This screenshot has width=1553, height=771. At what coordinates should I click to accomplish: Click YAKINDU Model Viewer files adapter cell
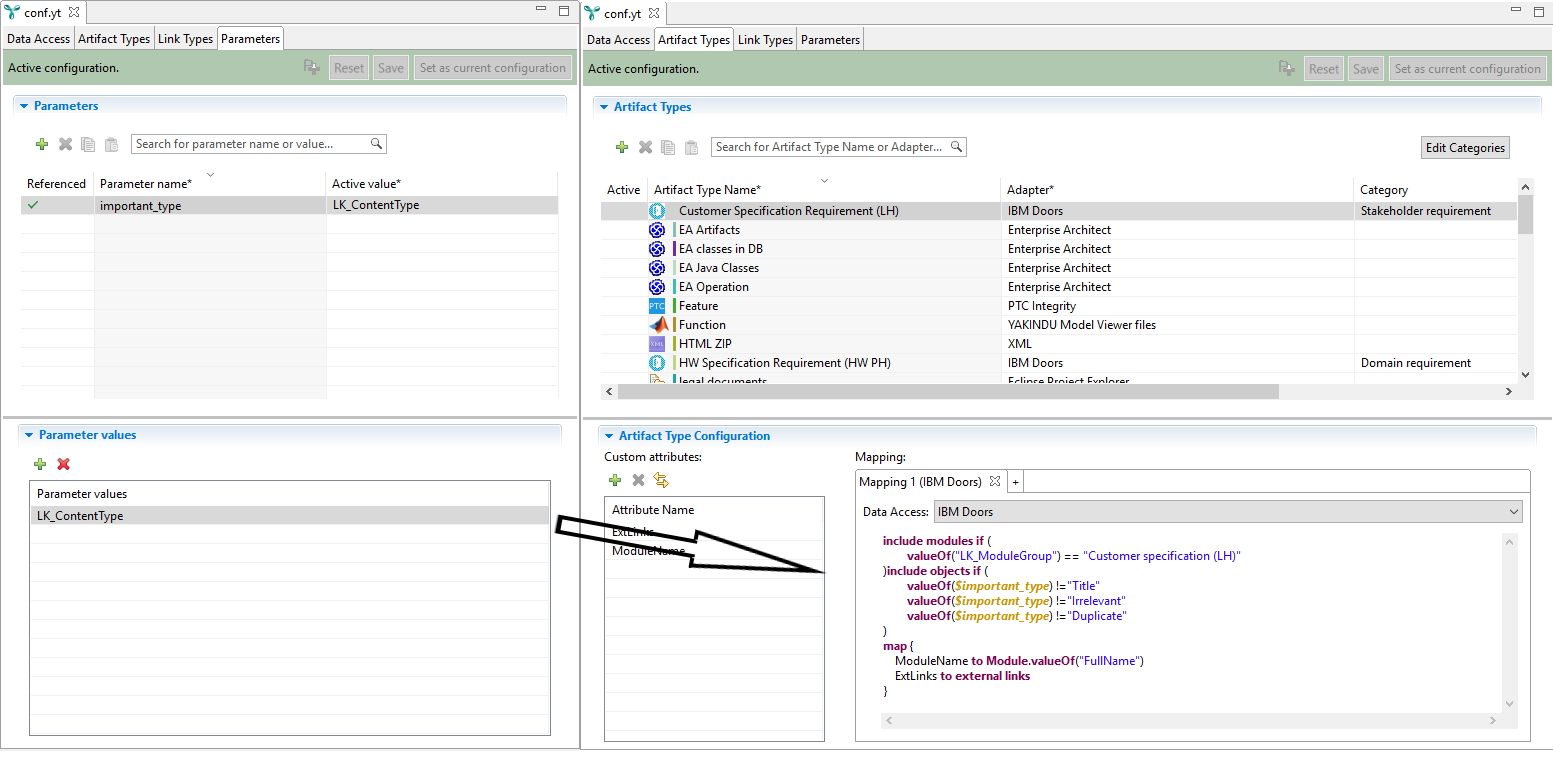(x=1178, y=325)
